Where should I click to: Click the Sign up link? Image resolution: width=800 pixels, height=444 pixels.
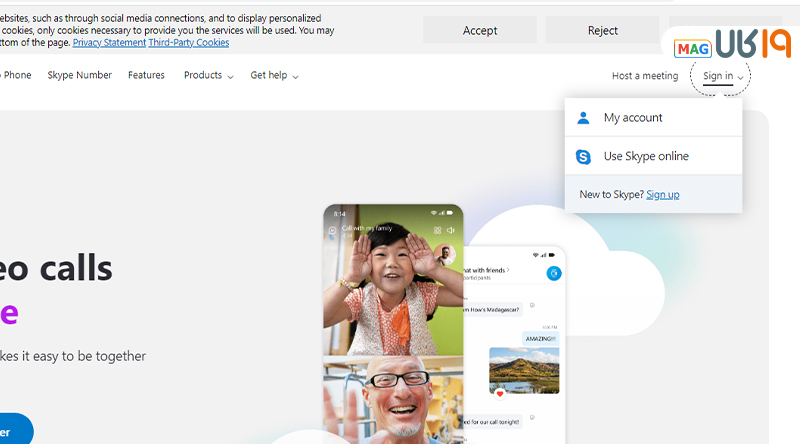(x=663, y=194)
